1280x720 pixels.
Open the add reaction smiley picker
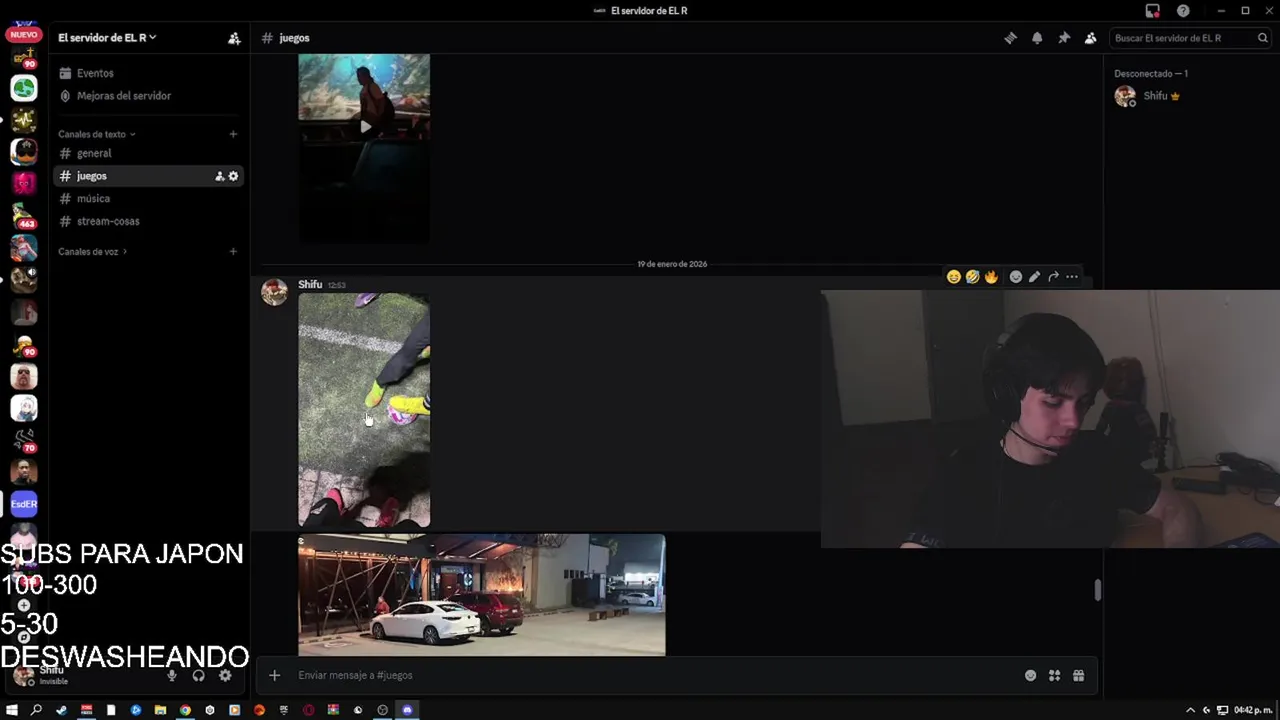pyautogui.click(x=1016, y=277)
